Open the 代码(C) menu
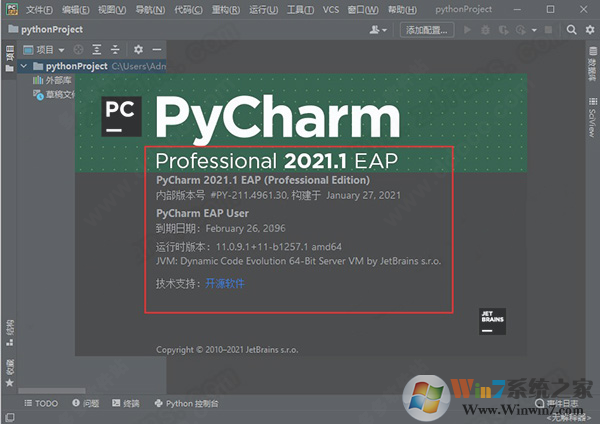Image resolution: width=600 pixels, height=424 pixels. (x=188, y=10)
